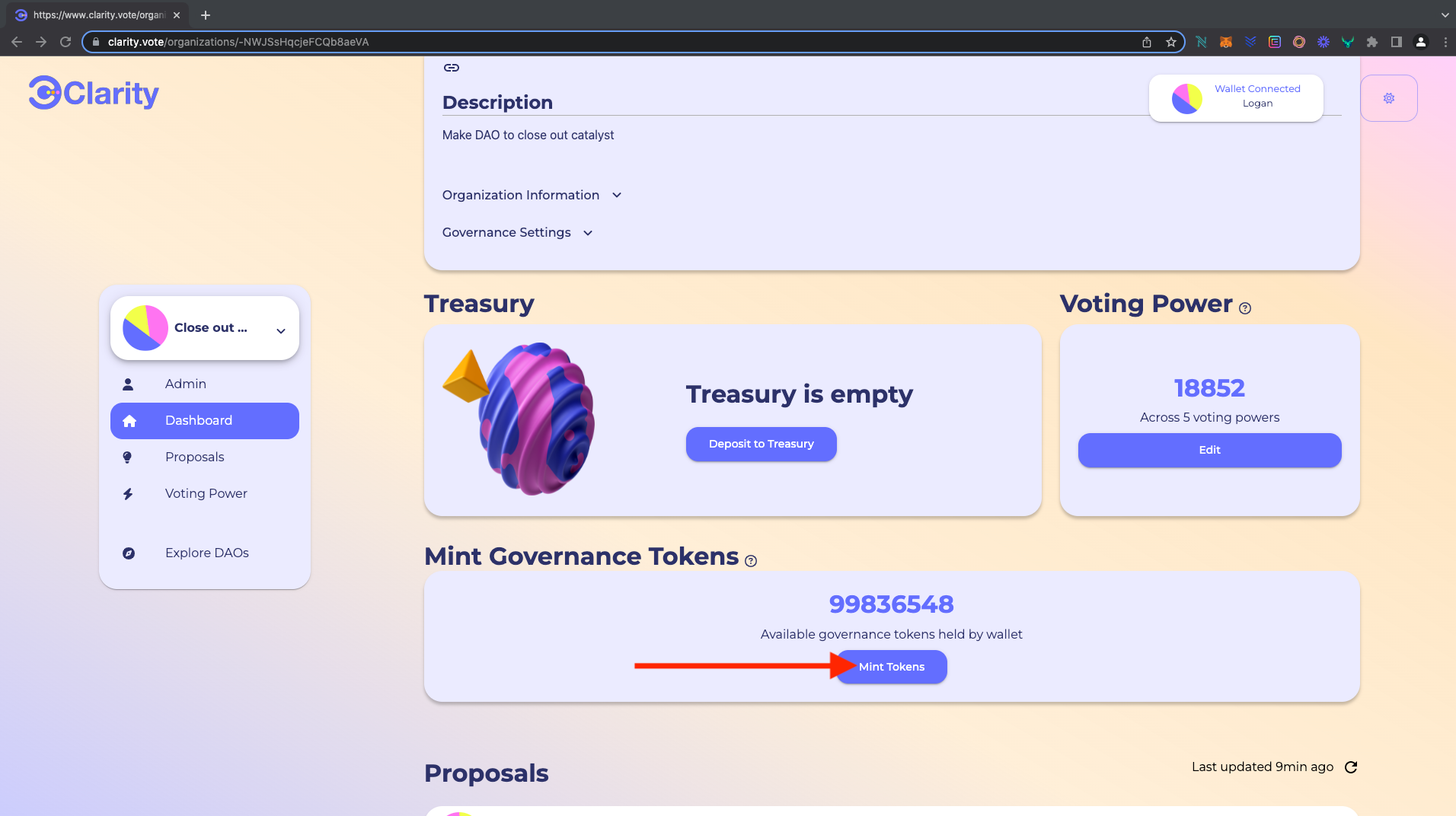Click the Clarity logo
1456x816 pixels.
[x=94, y=93]
